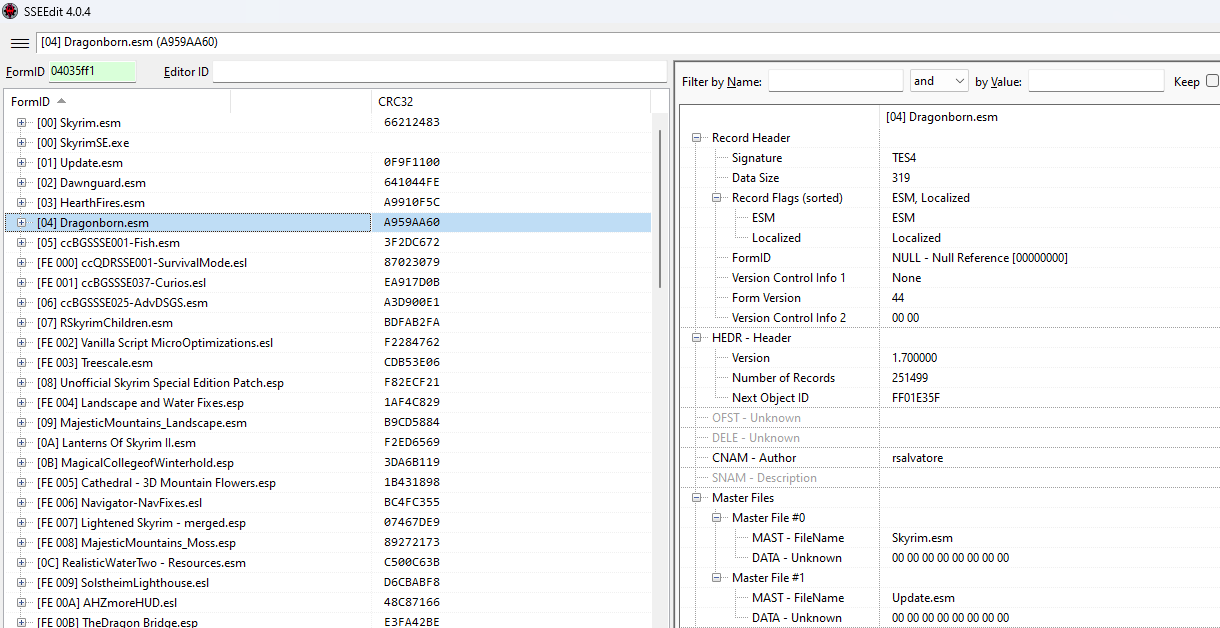Collapse the Record Header section
The width and height of the screenshot is (1220, 628).
point(696,137)
